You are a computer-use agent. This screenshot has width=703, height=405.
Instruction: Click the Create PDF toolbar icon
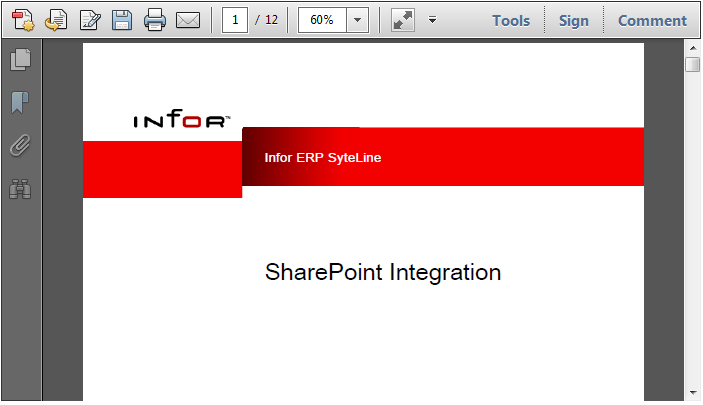coord(23,20)
